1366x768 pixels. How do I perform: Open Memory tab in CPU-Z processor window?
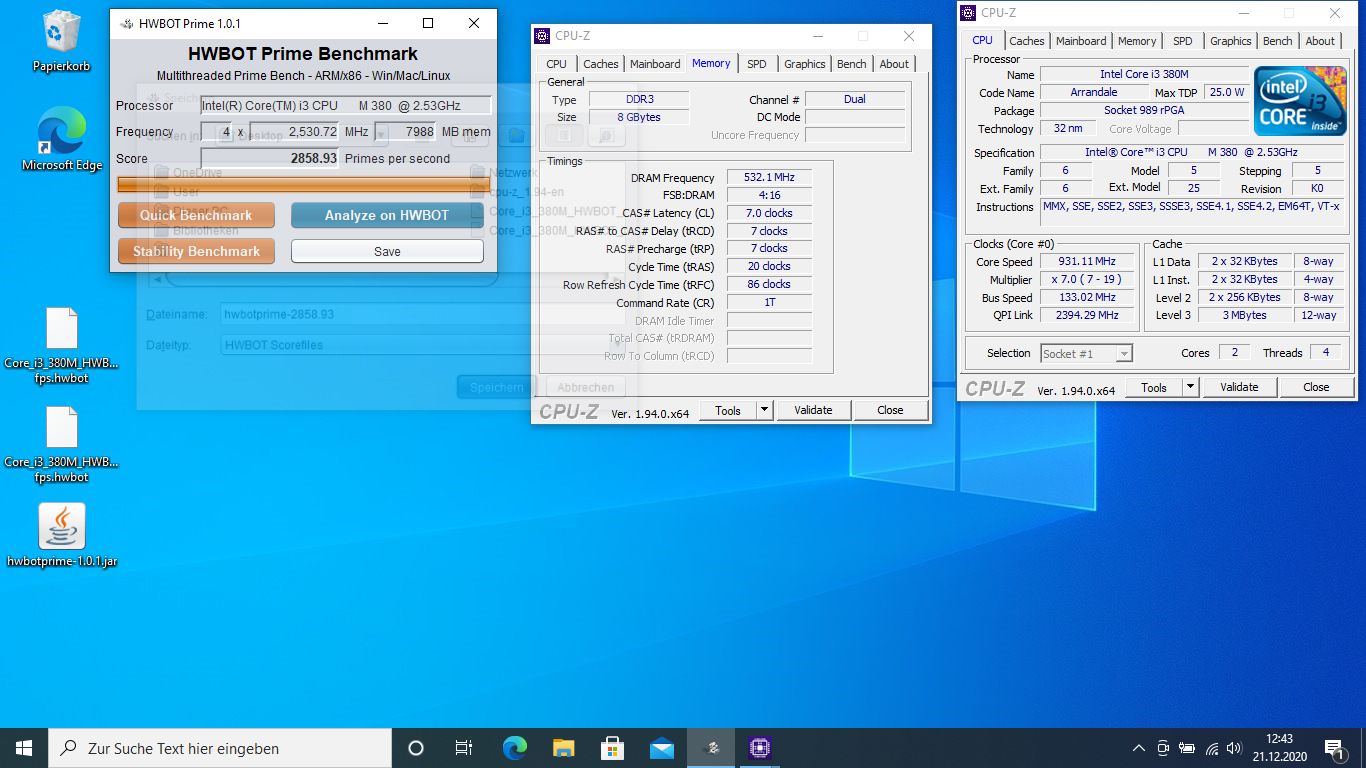coord(1137,41)
